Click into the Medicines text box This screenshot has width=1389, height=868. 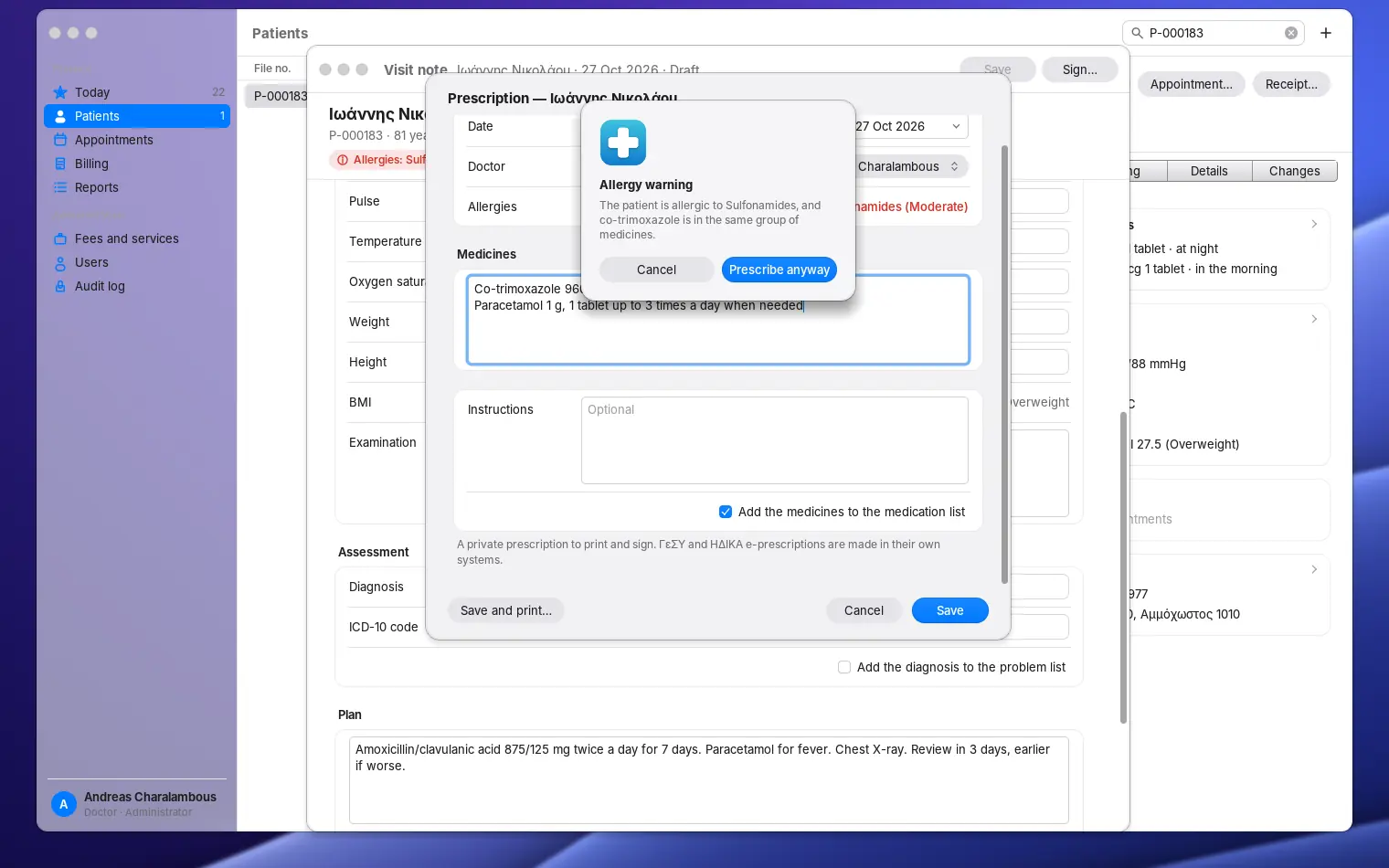(718, 320)
